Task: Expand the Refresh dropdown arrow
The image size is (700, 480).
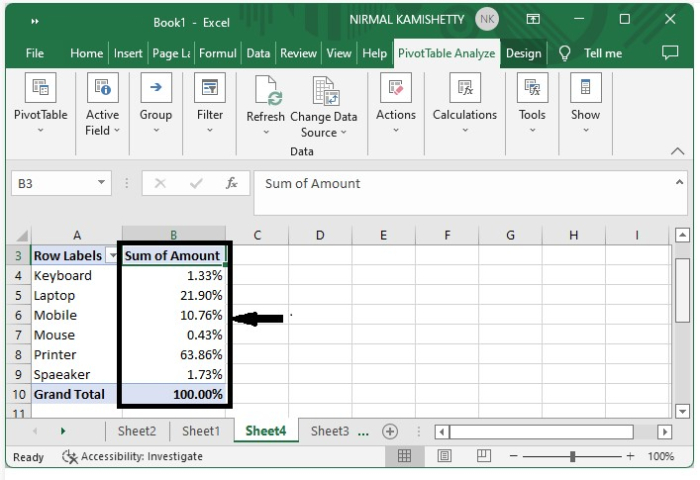Action: coord(266,132)
